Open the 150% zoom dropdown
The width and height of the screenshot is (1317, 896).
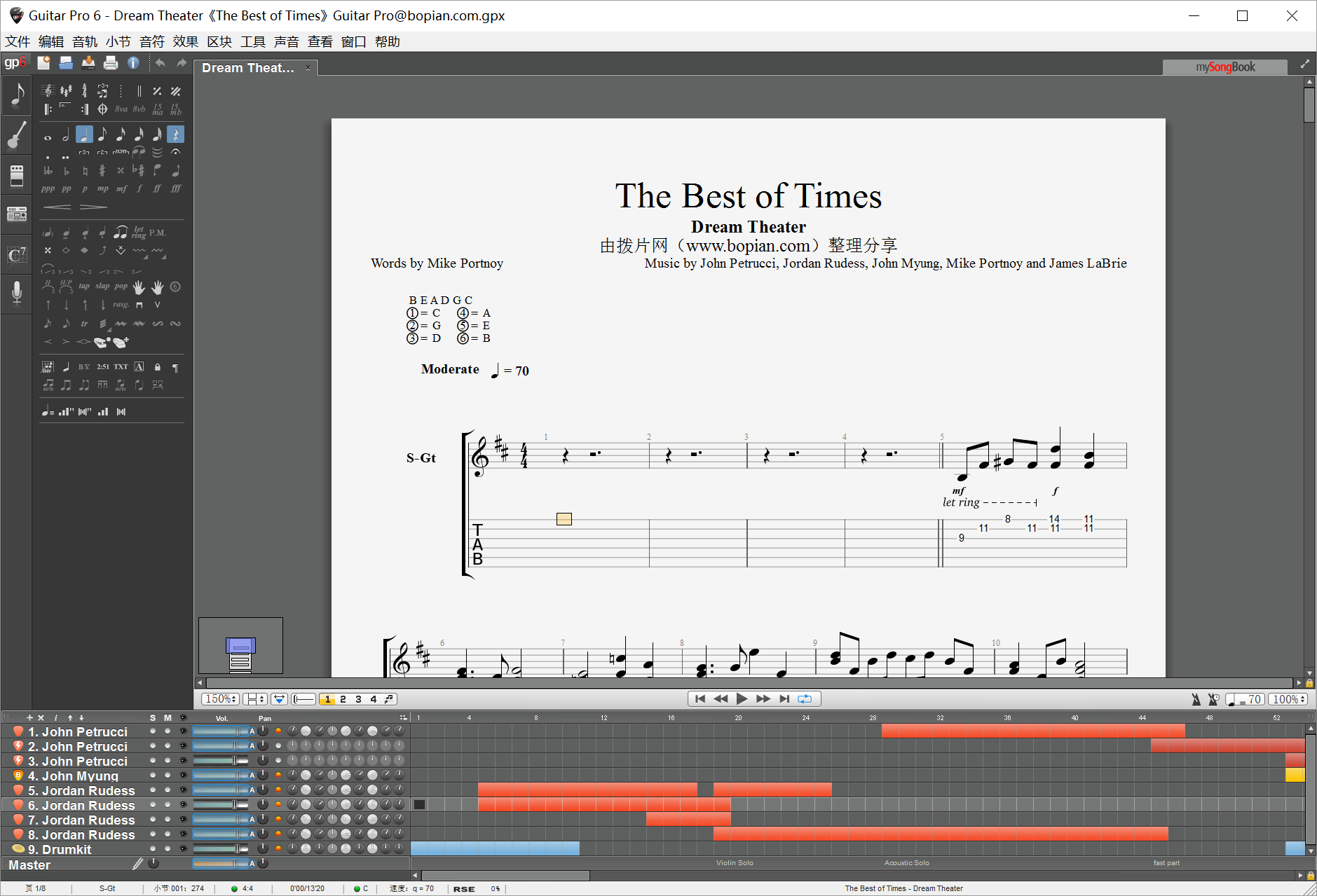(x=220, y=699)
